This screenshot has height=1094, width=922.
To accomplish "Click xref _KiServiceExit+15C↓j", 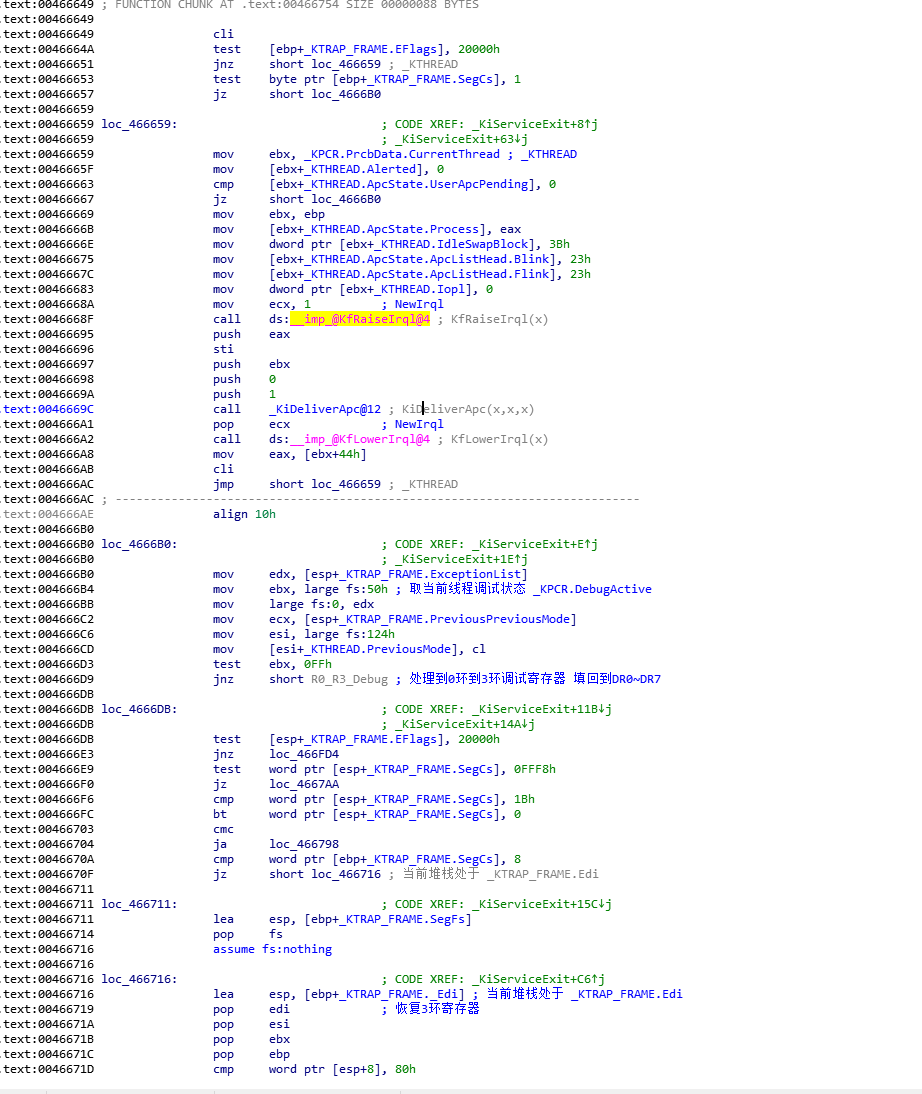I will [x=542, y=904].
